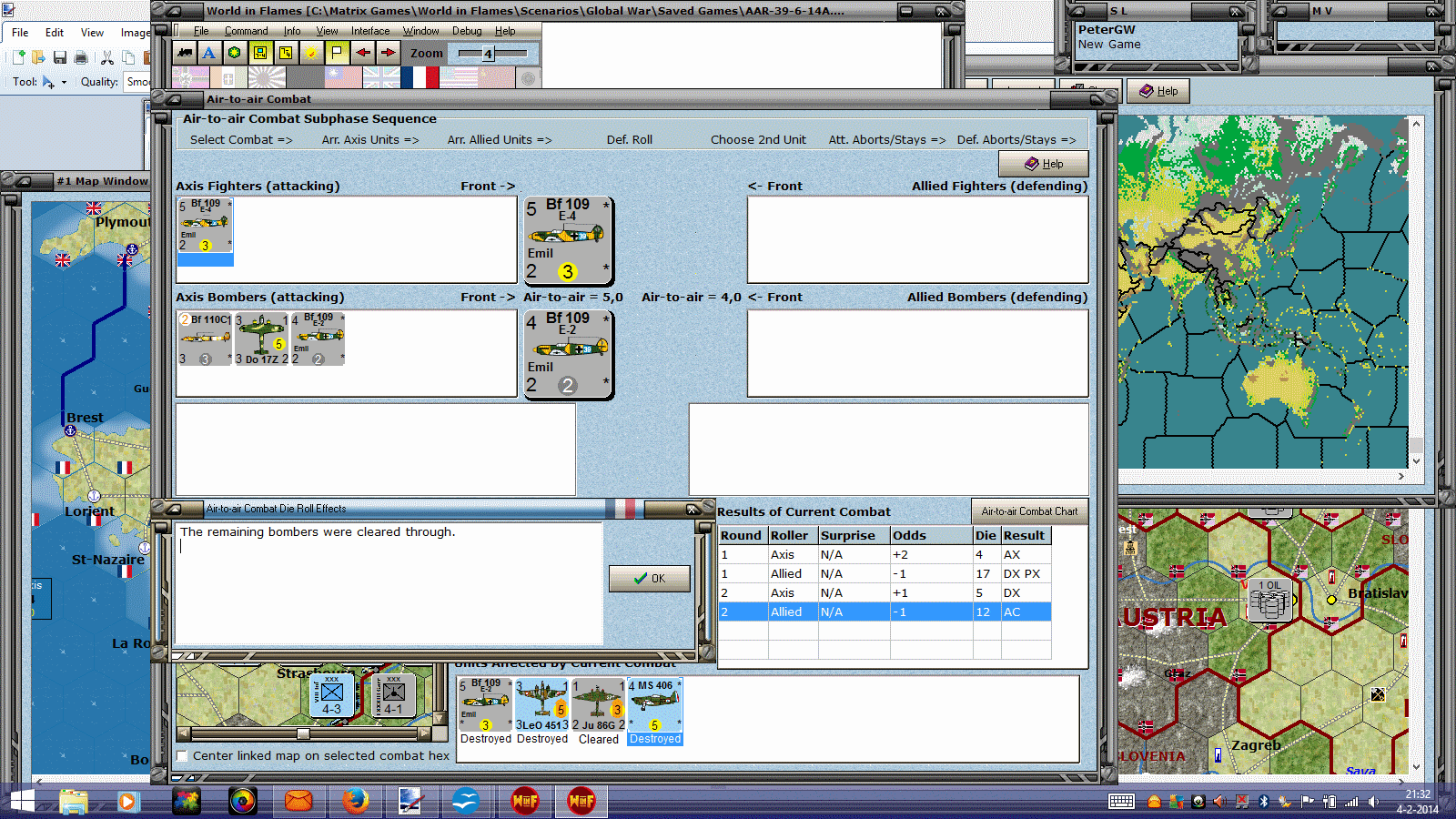Click the Open folder icon in image editor
Image resolution: width=1456 pixels, height=819 pixels.
coord(38,57)
